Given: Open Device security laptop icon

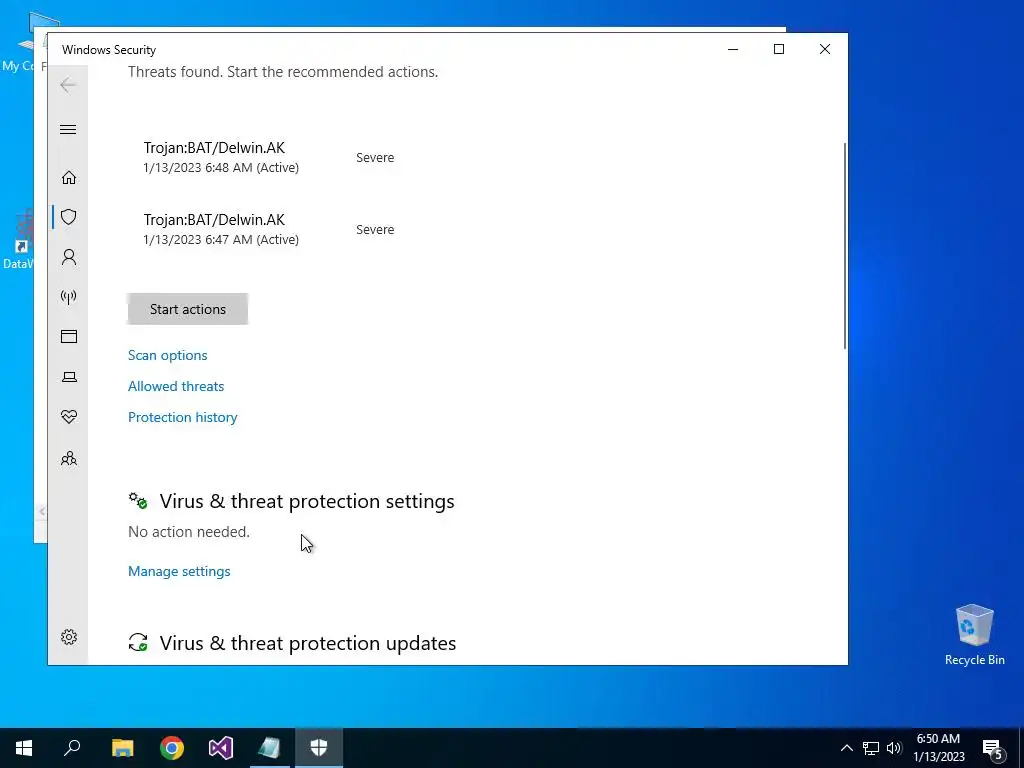Looking at the screenshot, I should coord(69,377).
